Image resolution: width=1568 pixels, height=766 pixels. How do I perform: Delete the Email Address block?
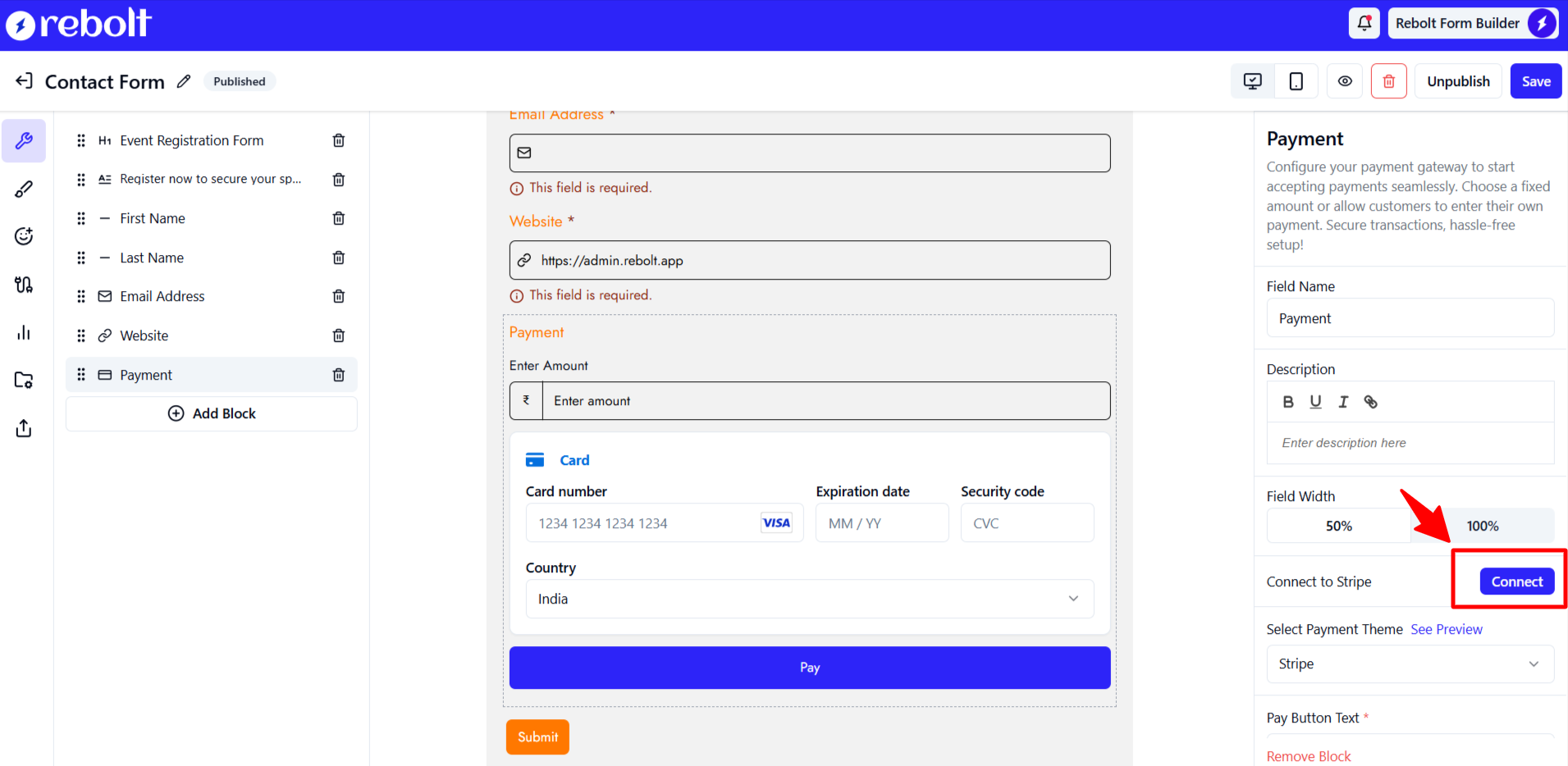point(338,296)
